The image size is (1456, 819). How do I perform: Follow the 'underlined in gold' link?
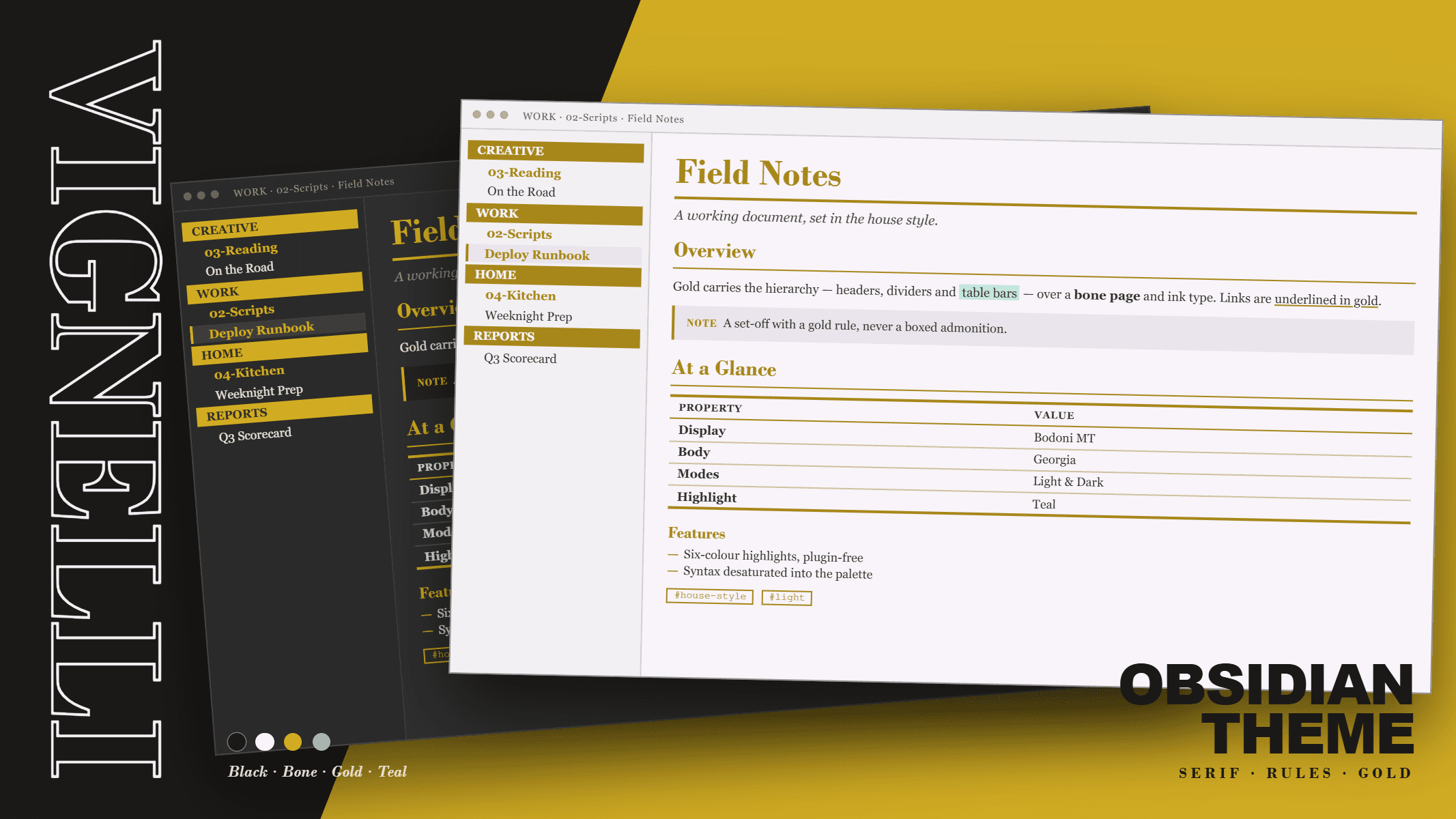point(1326,300)
